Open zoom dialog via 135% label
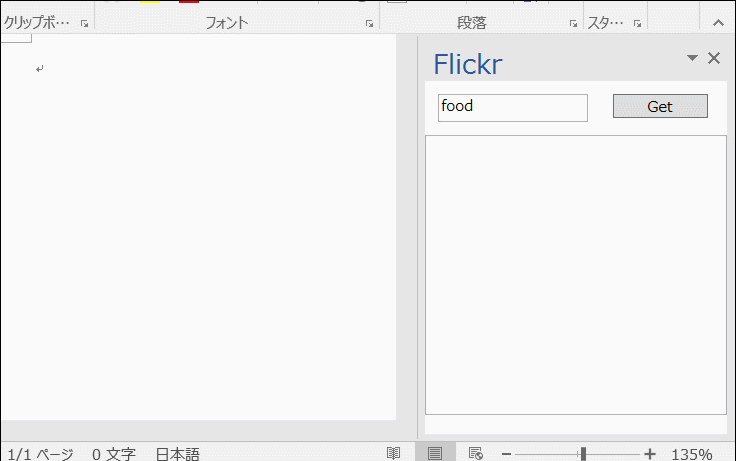The height and width of the screenshot is (461, 736). 691,454
